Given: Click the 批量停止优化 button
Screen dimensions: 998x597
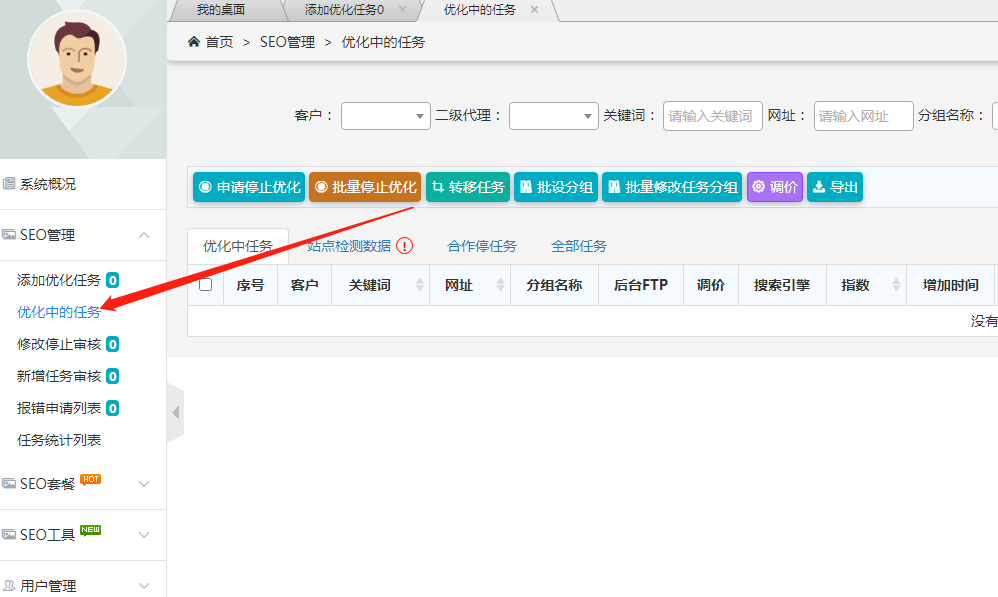Looking at the screenshot, I should pyautogui.click(x=365, y=187).
